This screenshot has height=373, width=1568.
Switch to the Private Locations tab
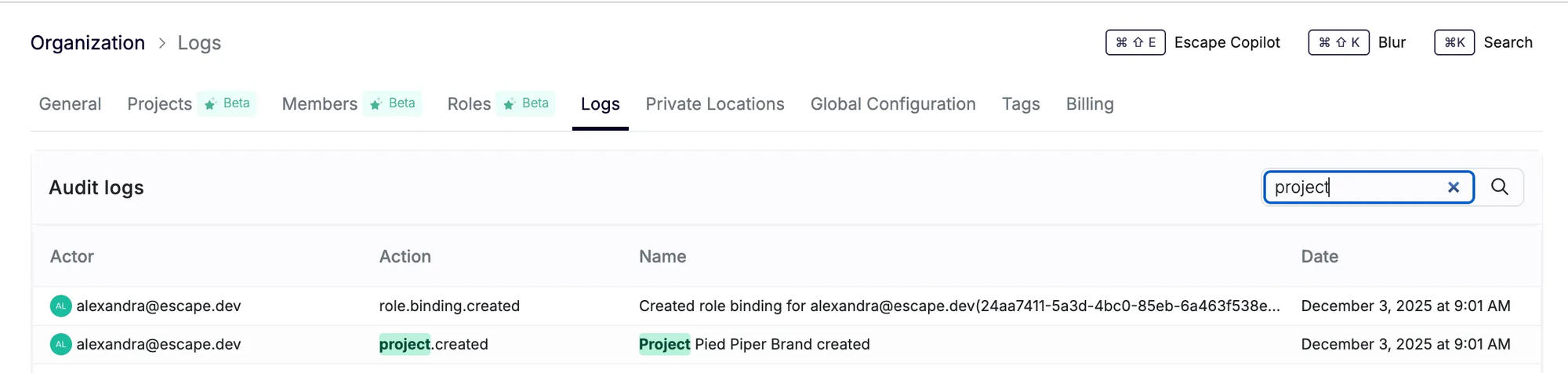714,104
